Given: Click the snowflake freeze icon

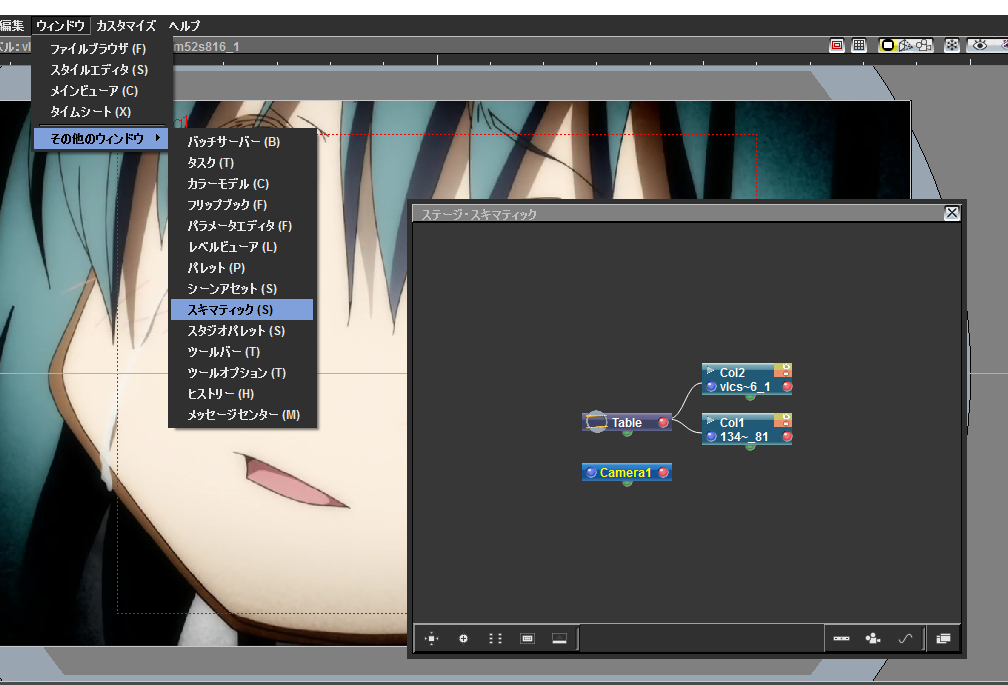Looking at the screenshot, I should [x=951, y=45].
